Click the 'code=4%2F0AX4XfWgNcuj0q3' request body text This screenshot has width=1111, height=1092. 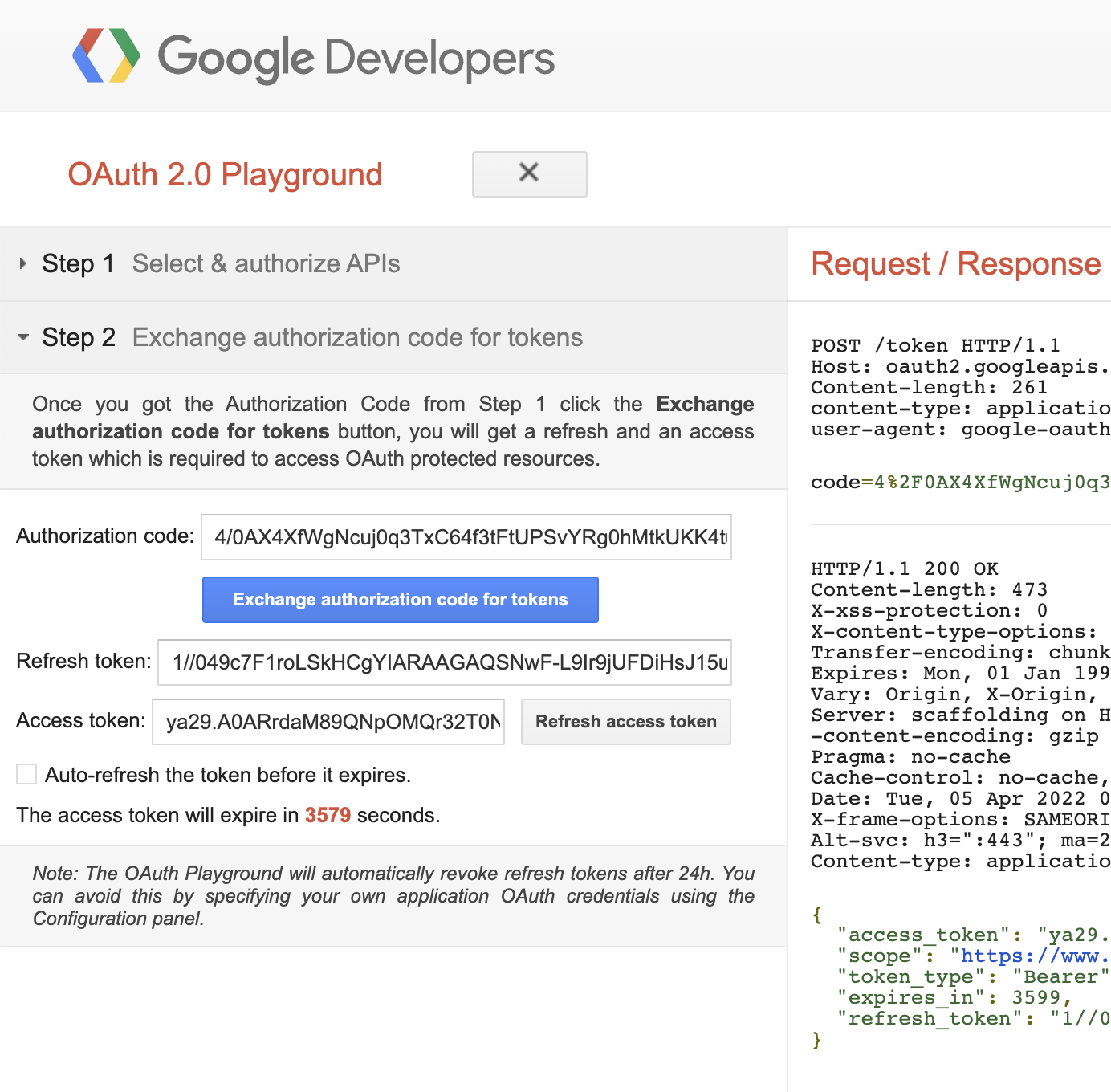[961, 482]
